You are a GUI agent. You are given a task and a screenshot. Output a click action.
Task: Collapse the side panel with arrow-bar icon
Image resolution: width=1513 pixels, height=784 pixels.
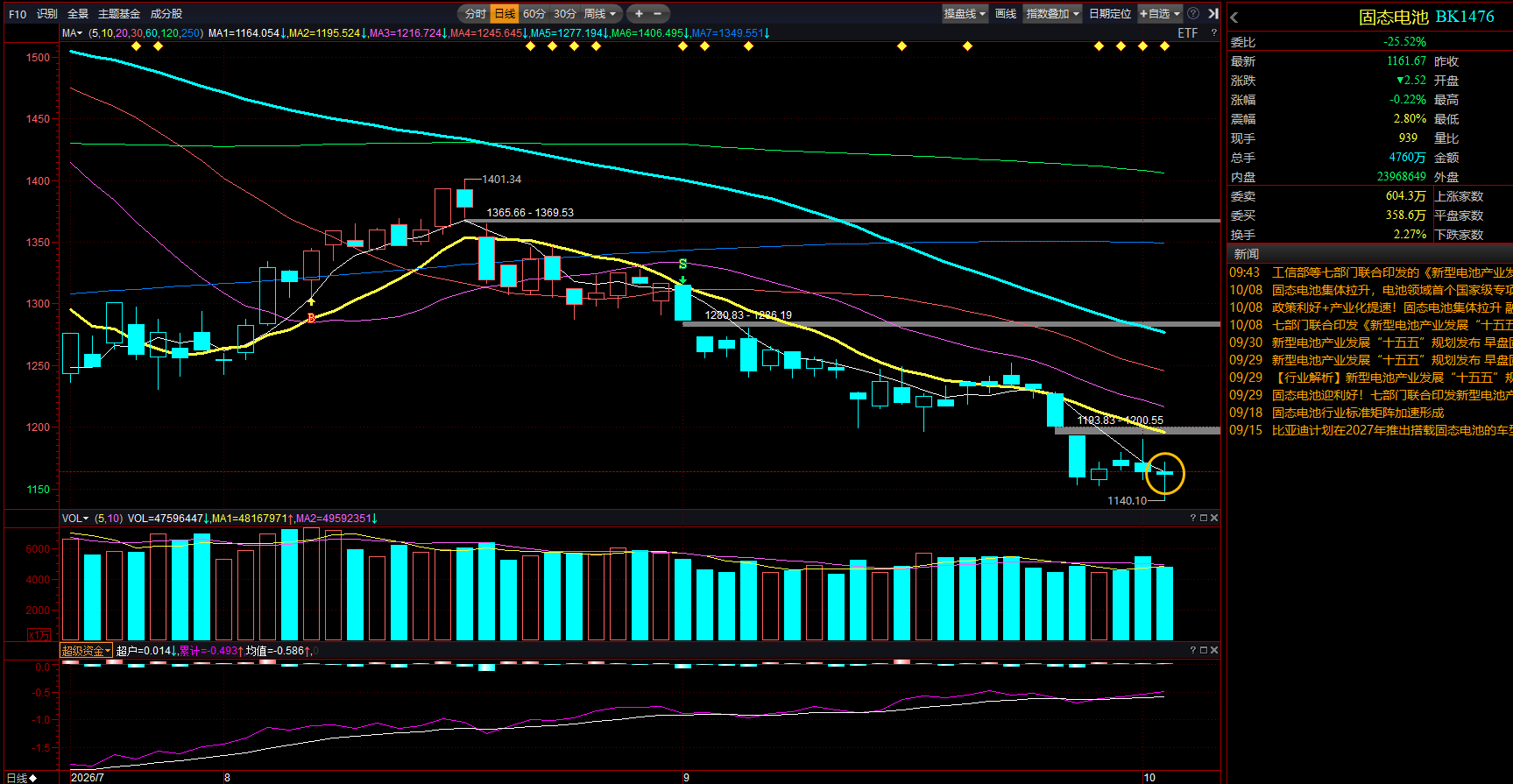[1213, 13]
